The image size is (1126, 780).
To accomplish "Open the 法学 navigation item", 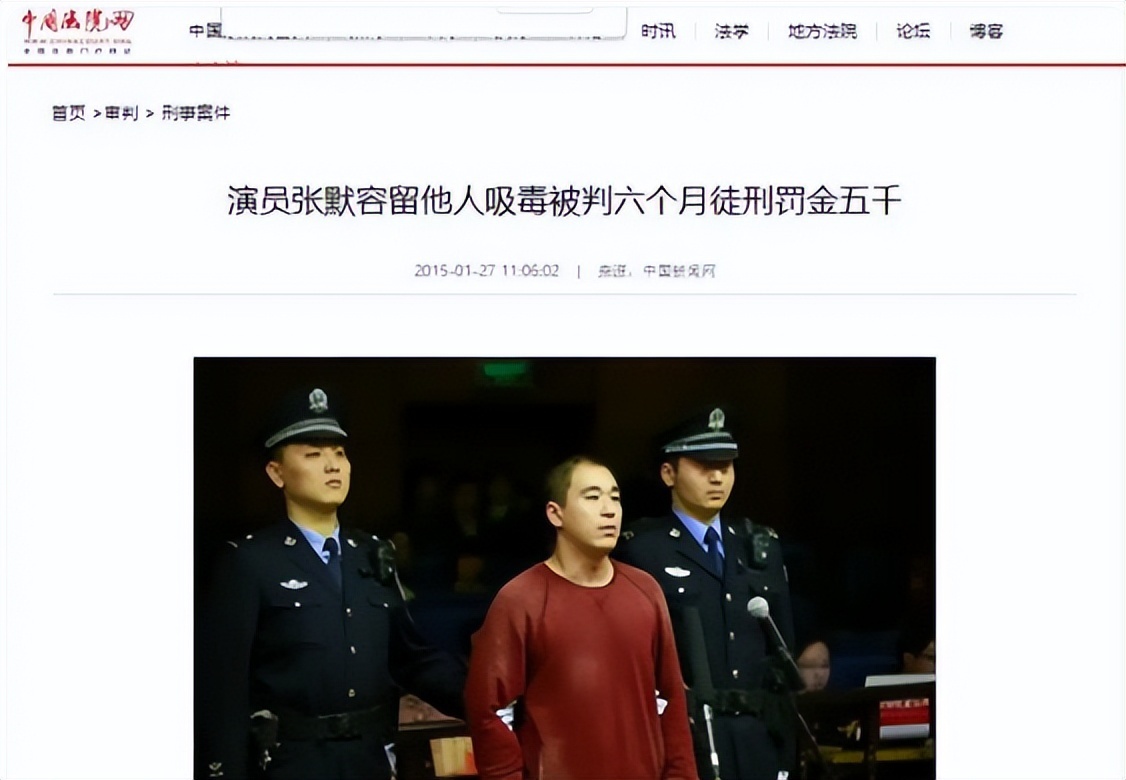I will [731, 31].
